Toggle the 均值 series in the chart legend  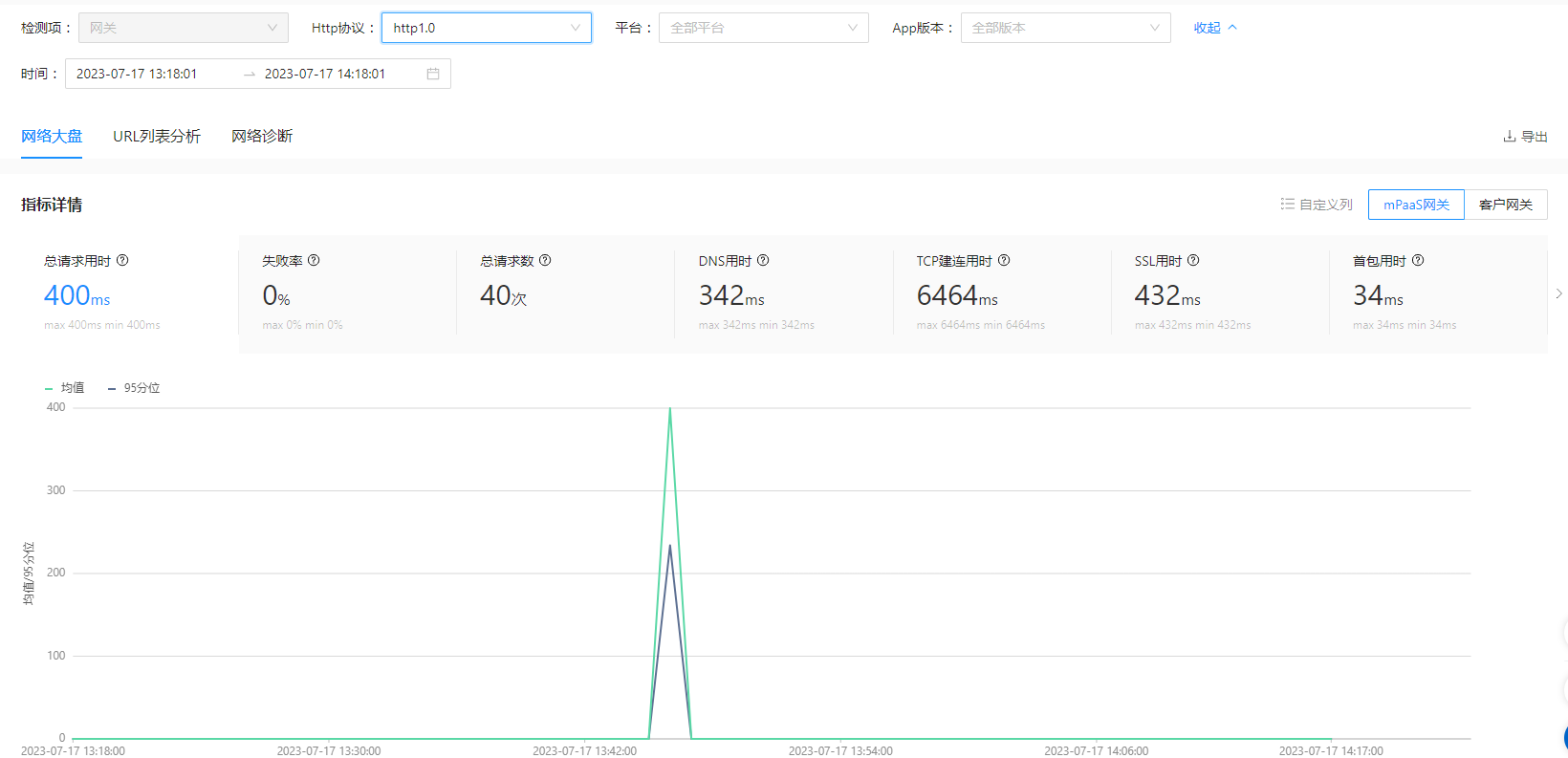click(65, 388)
